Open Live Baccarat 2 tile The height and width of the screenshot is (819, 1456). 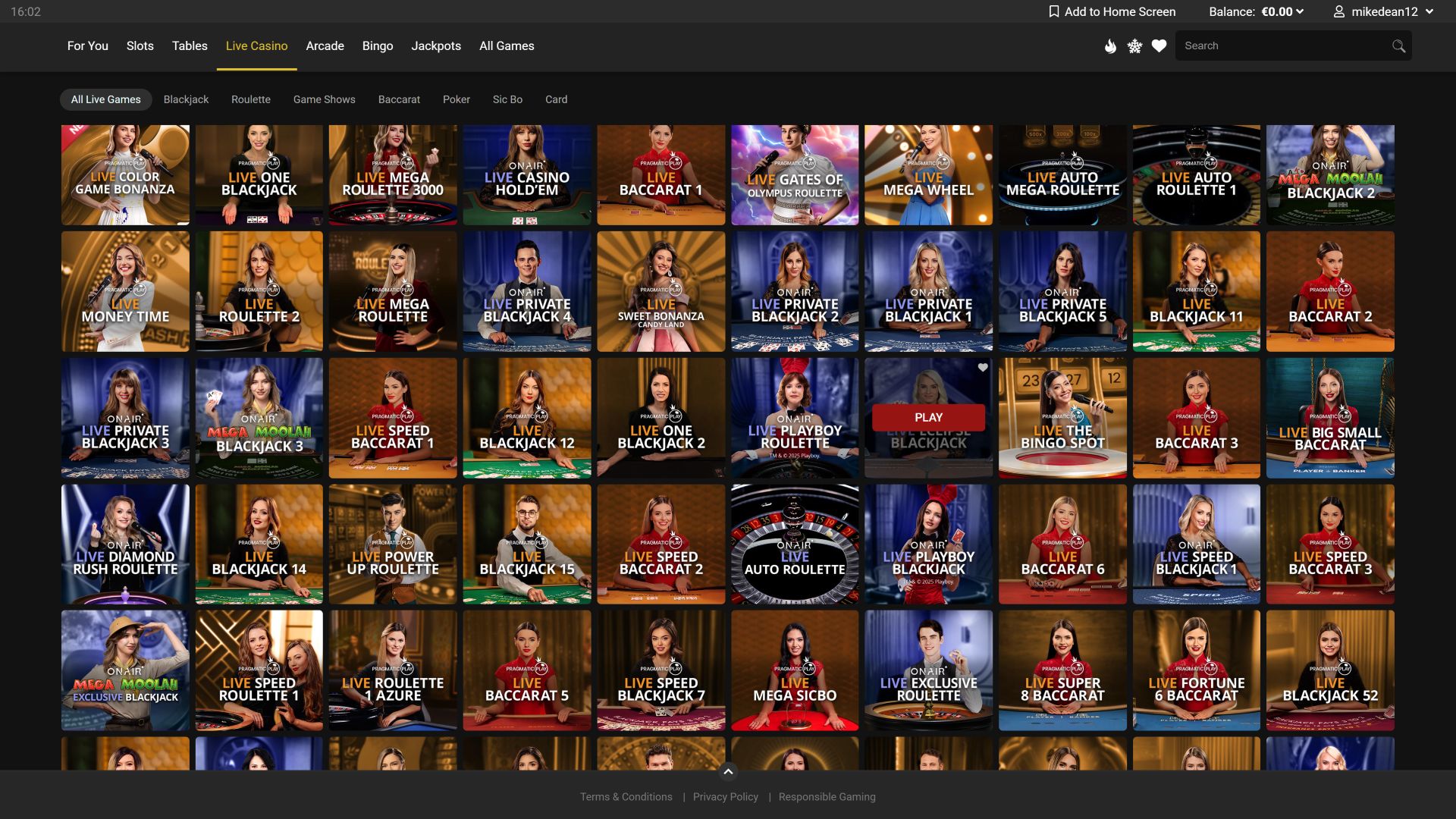1330,291
